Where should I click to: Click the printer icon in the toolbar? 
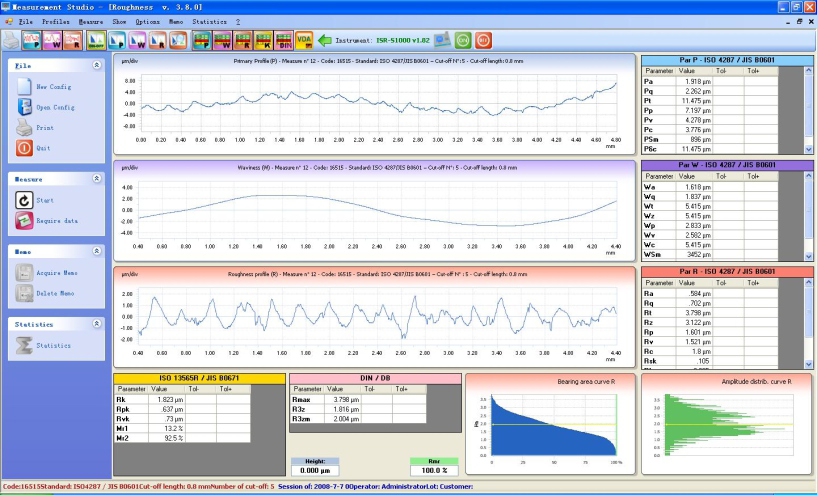tap(11, 40)
